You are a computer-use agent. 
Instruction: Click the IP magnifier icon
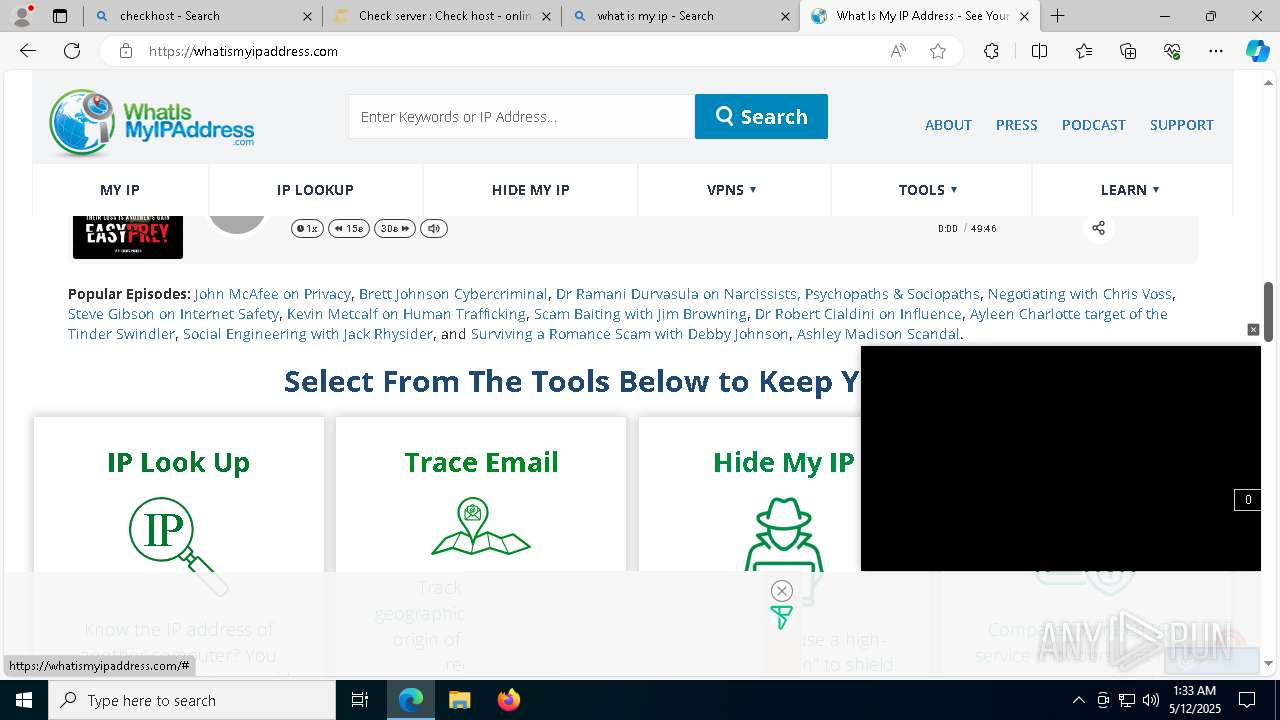click(178, 545)
